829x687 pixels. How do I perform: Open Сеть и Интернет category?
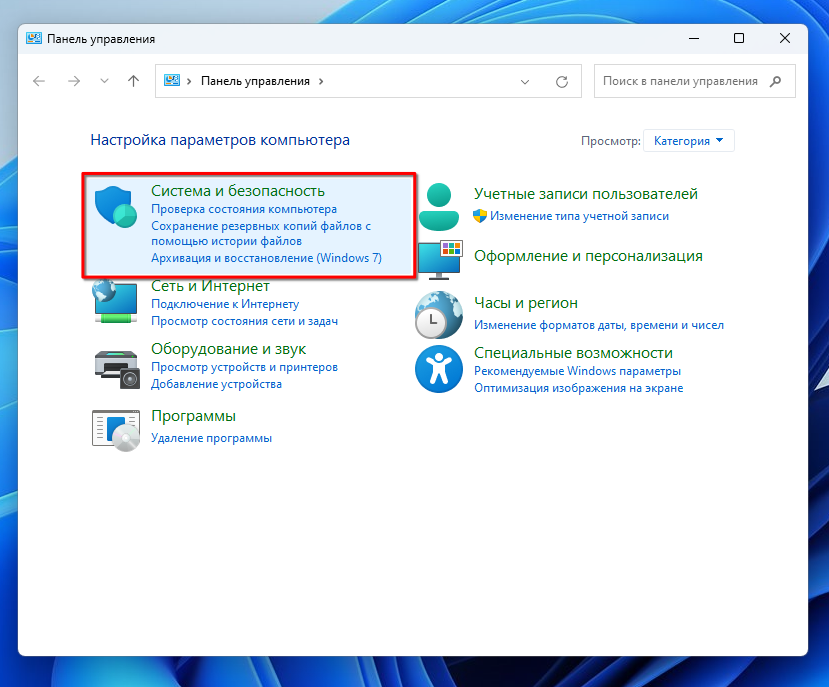[x=210, y=286]
